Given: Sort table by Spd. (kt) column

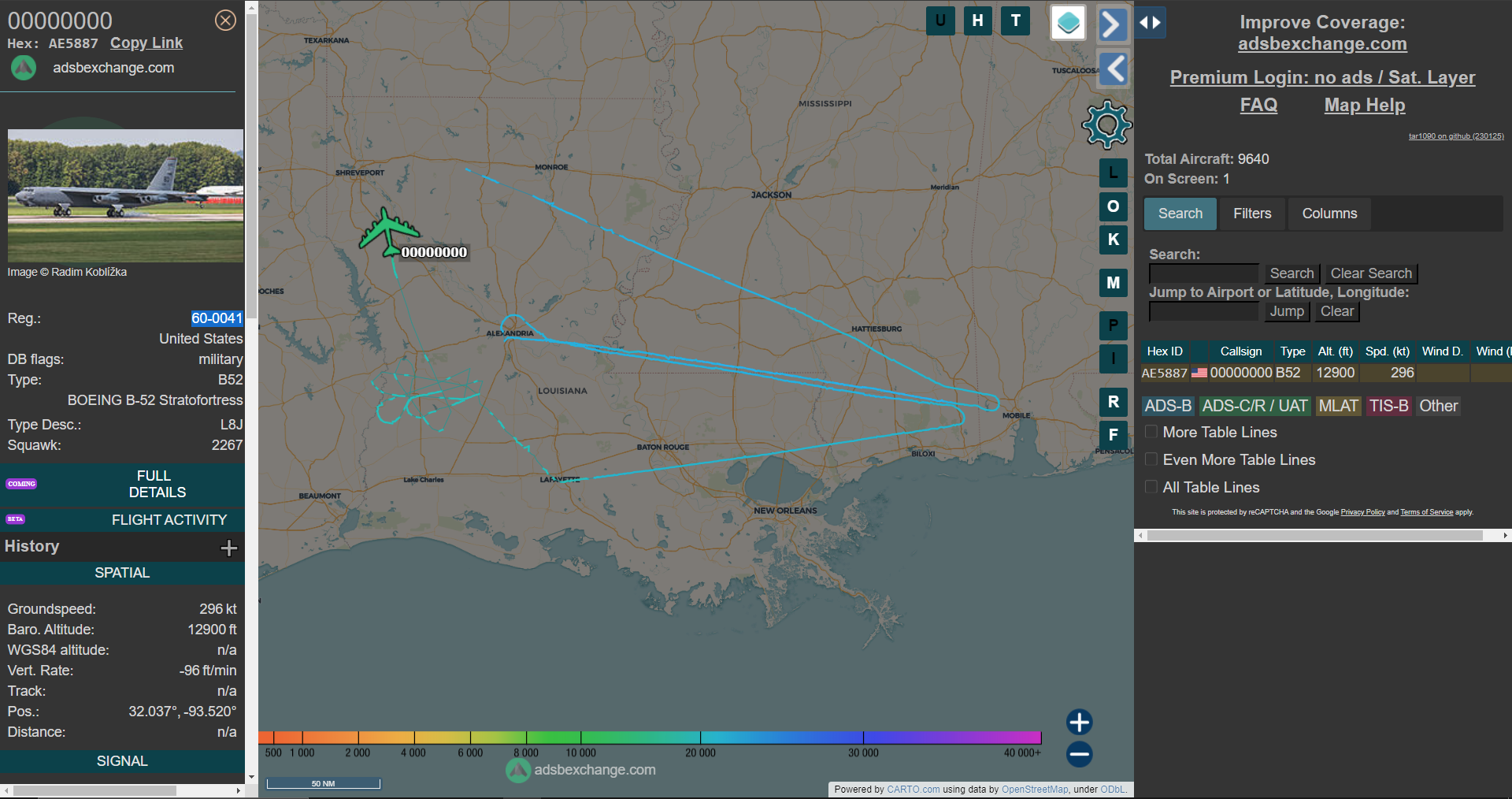Looking at the screenshot, I should pyautogui.click(x=1387, y=351).
